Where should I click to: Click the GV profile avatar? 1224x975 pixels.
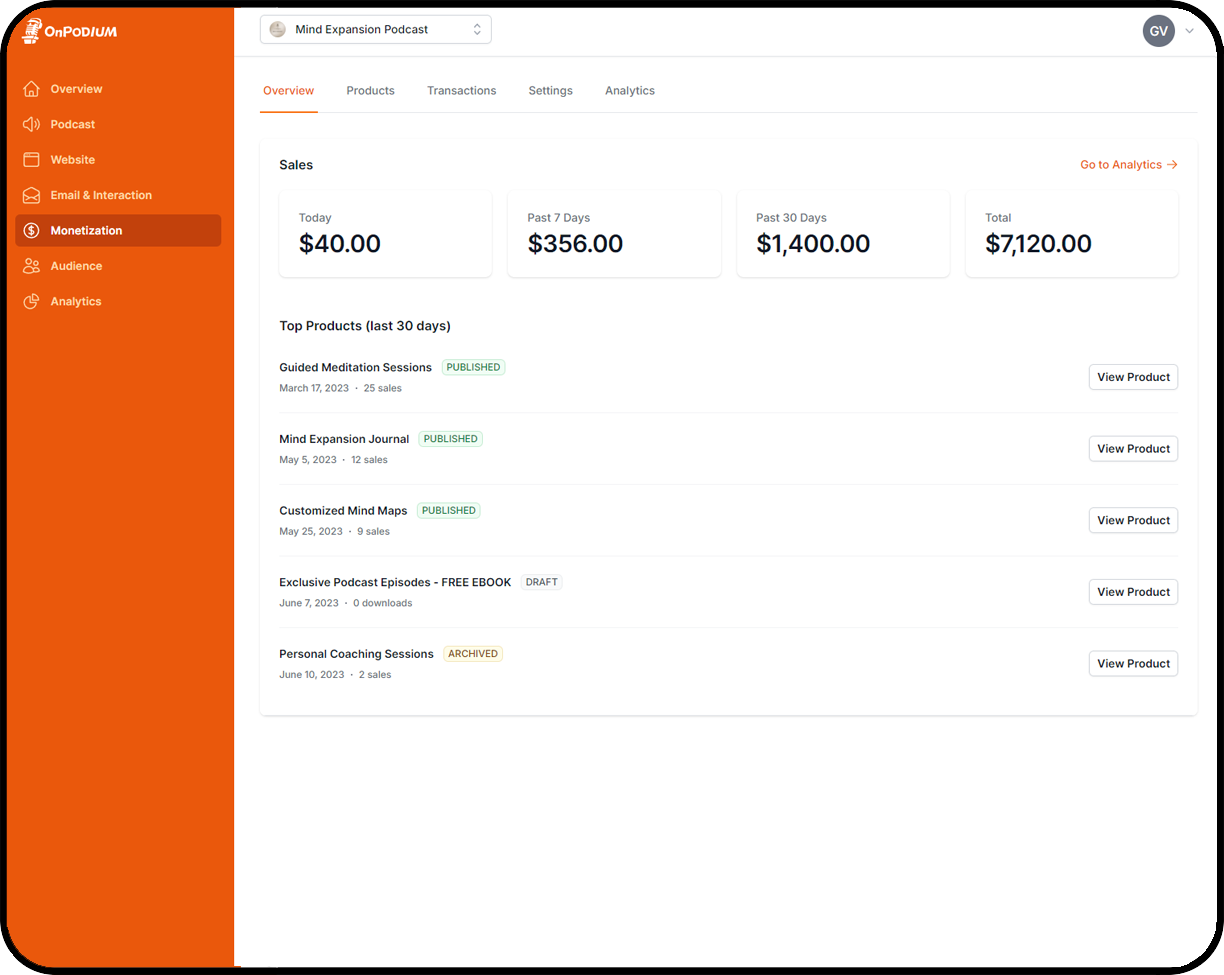tap(1158, 31)
